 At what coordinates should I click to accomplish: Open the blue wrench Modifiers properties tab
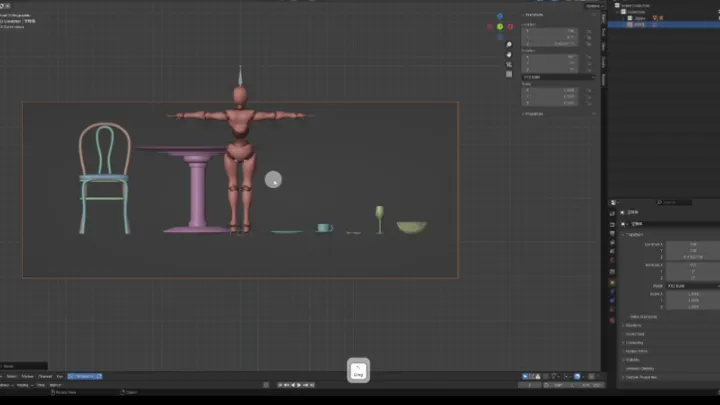click(x=612, y=292)
